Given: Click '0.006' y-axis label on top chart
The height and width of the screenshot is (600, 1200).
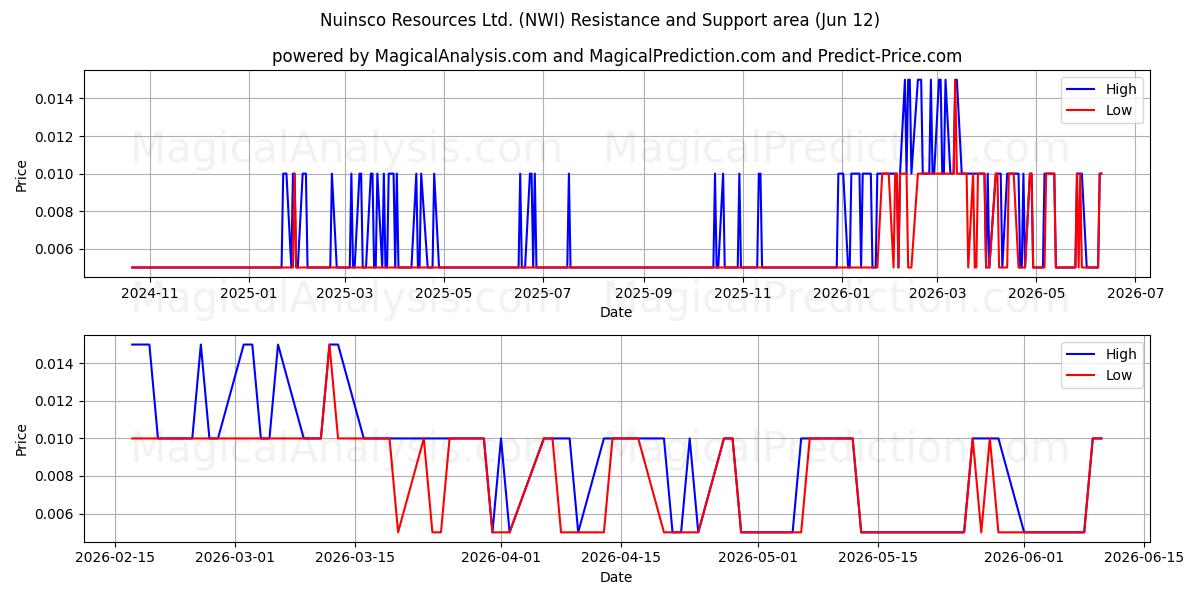Looking at the screenshot, I should (x=57, y=249).
